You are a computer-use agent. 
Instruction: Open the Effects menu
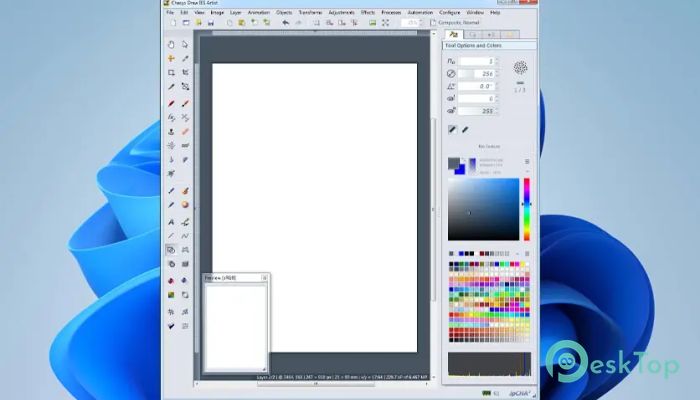368,12
